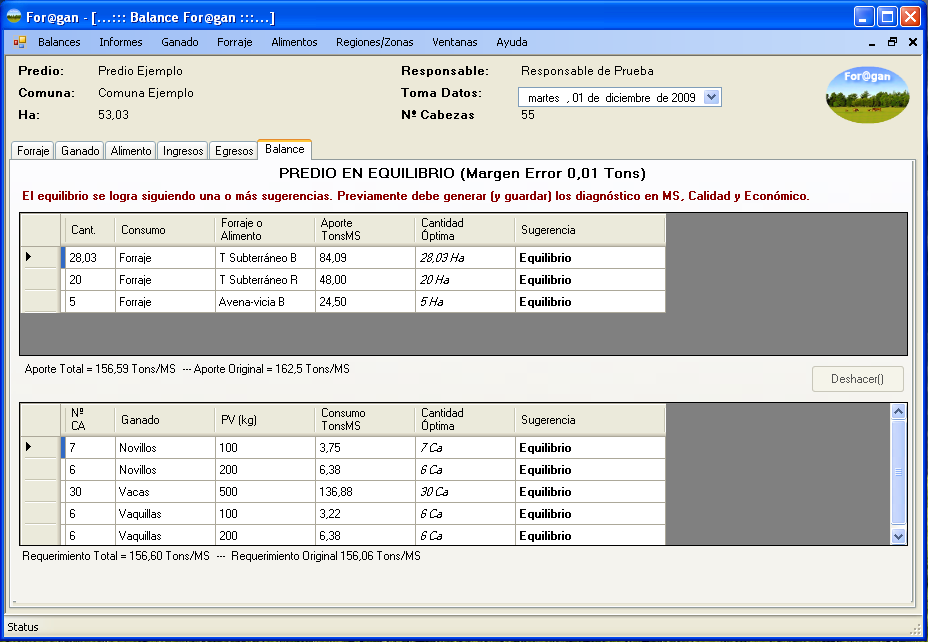Open the Toma Datos date dropdown

point(711,97)
